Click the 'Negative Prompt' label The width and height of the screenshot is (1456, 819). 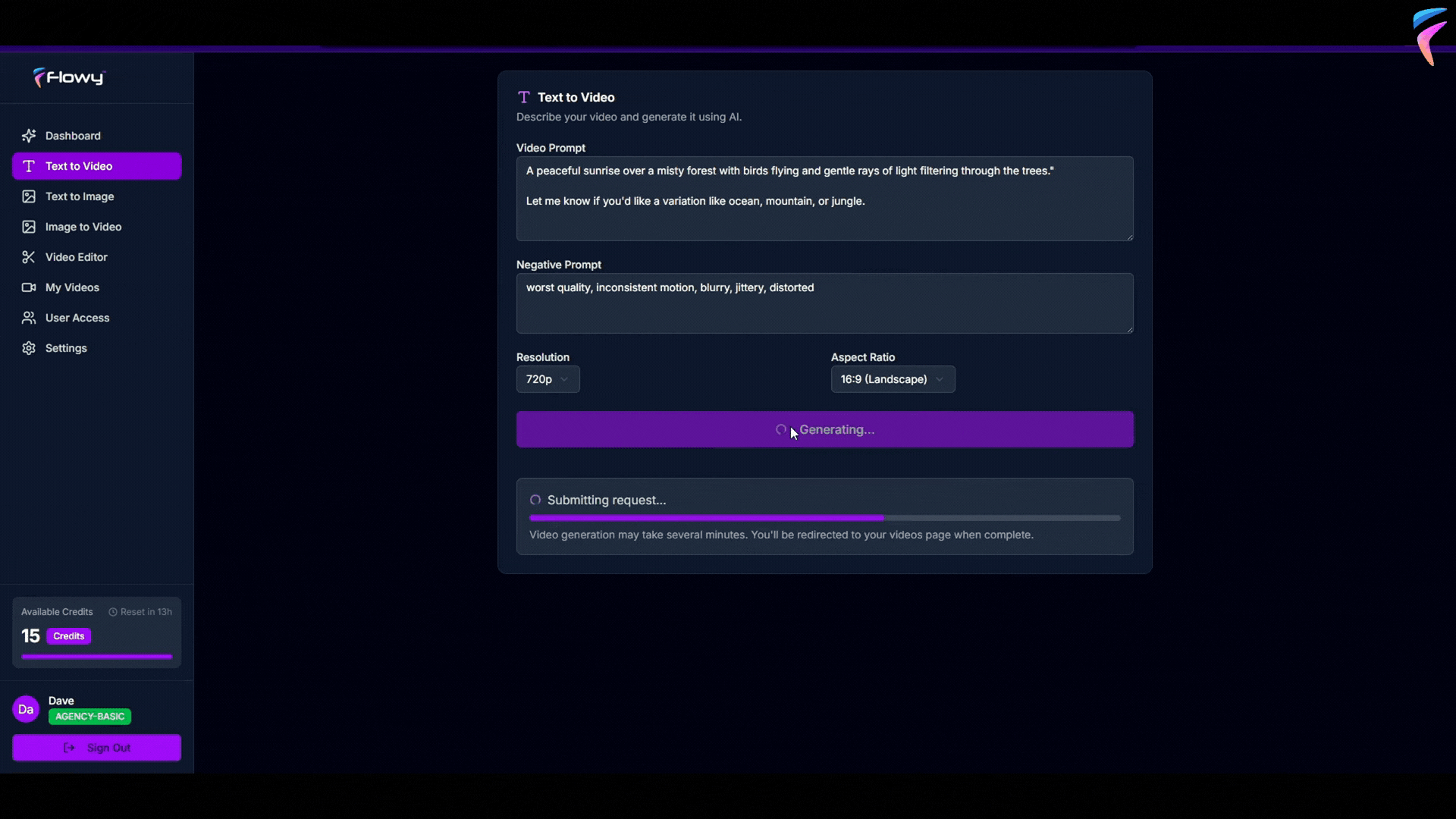point(559,265)
